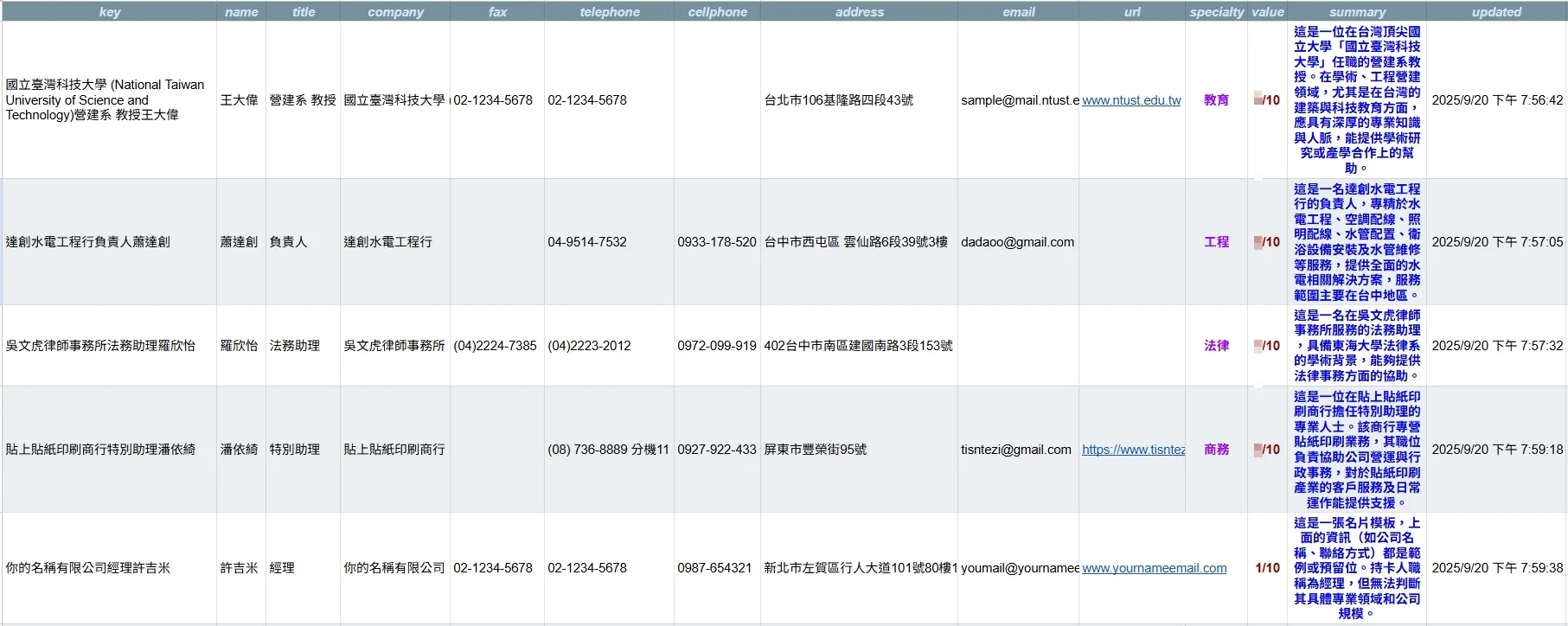Screen dimensions: 1568x626
Task: Select the 'specialty' column header
Action: (1216, 11)
